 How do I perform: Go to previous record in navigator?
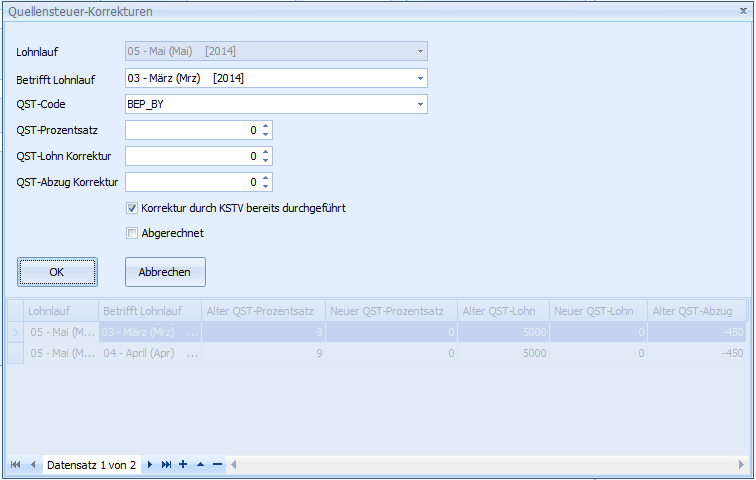(x=32, y=465)
